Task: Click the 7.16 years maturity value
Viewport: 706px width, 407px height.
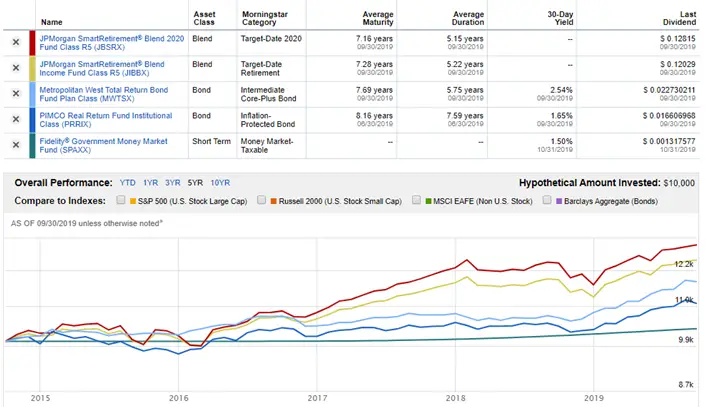Action: (374, 39)
